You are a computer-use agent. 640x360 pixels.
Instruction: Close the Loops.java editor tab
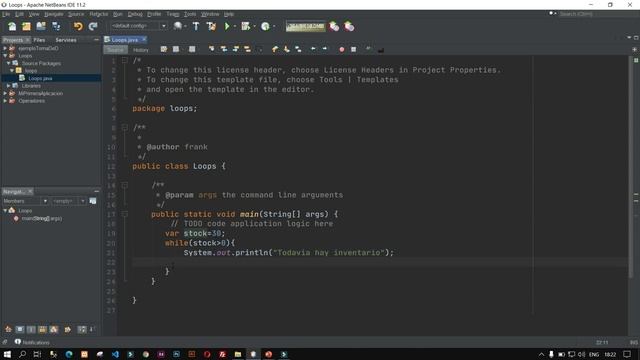click(144, 40)
